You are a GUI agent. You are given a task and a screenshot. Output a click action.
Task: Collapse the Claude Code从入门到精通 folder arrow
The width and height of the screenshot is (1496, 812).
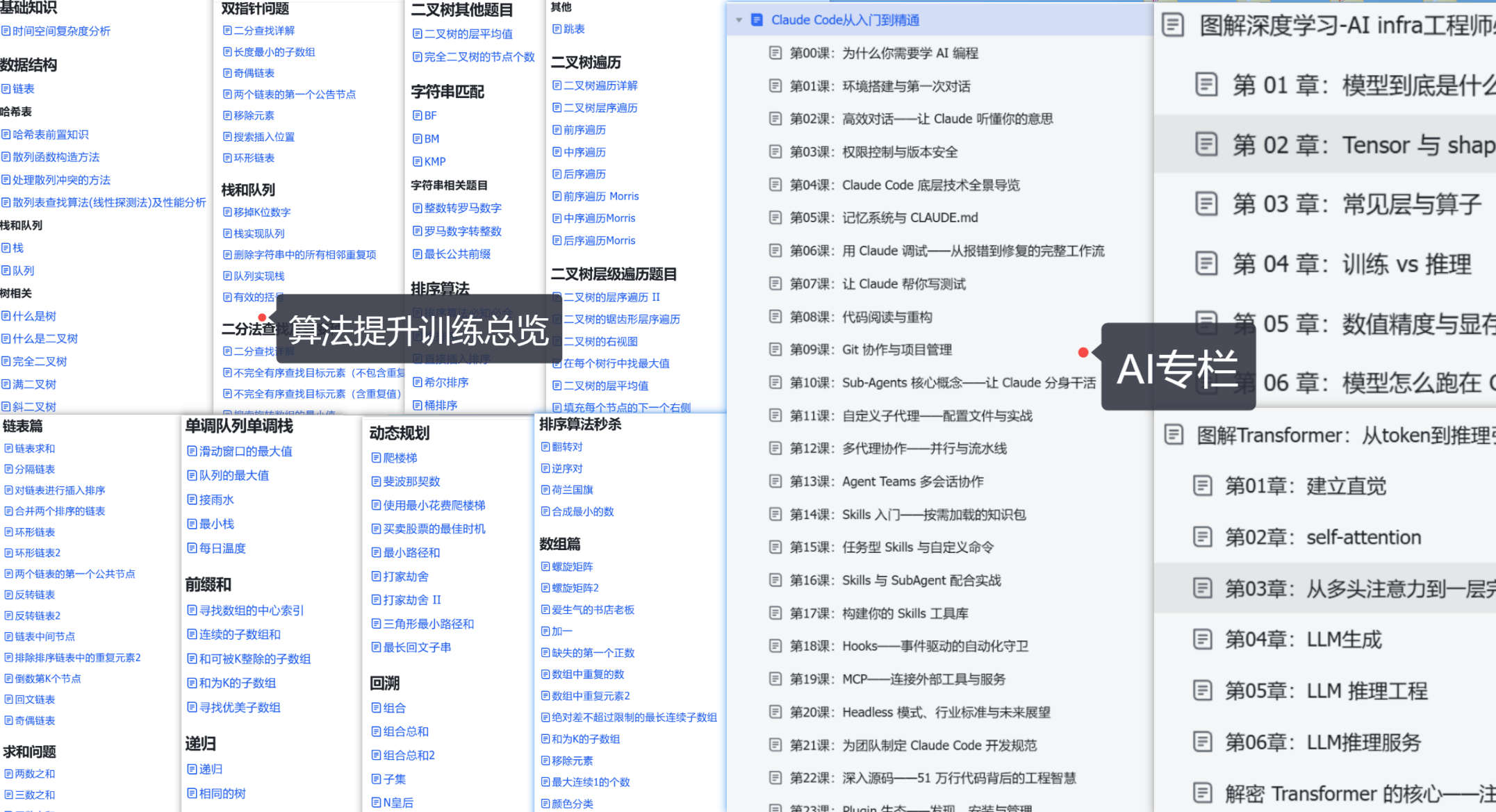point(739,20)
